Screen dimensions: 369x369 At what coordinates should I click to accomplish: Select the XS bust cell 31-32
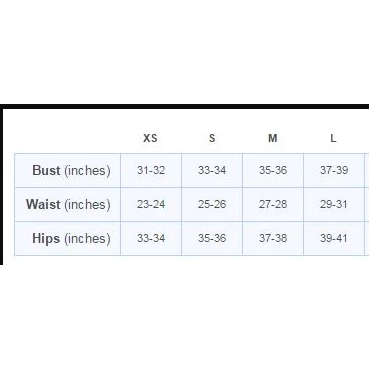point(151,170)
